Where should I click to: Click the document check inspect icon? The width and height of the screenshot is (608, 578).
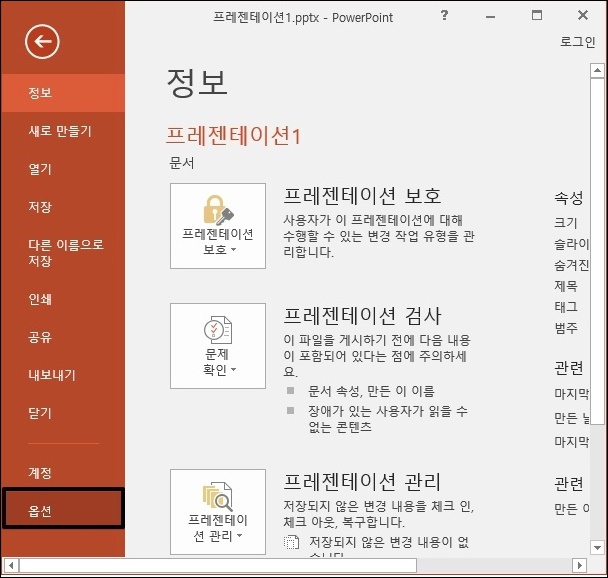(218, 330)
